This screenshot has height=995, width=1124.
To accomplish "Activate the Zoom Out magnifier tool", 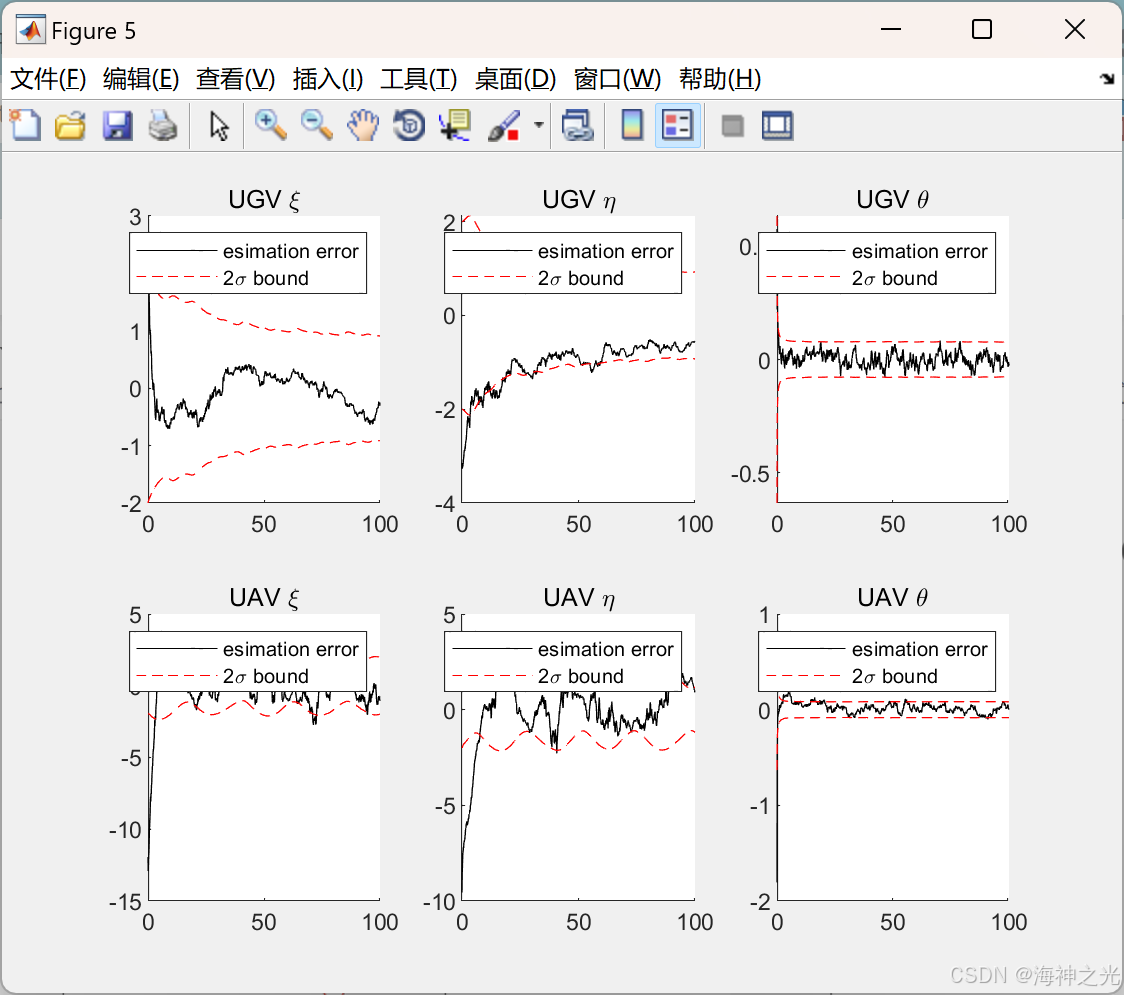I will 316,125.
